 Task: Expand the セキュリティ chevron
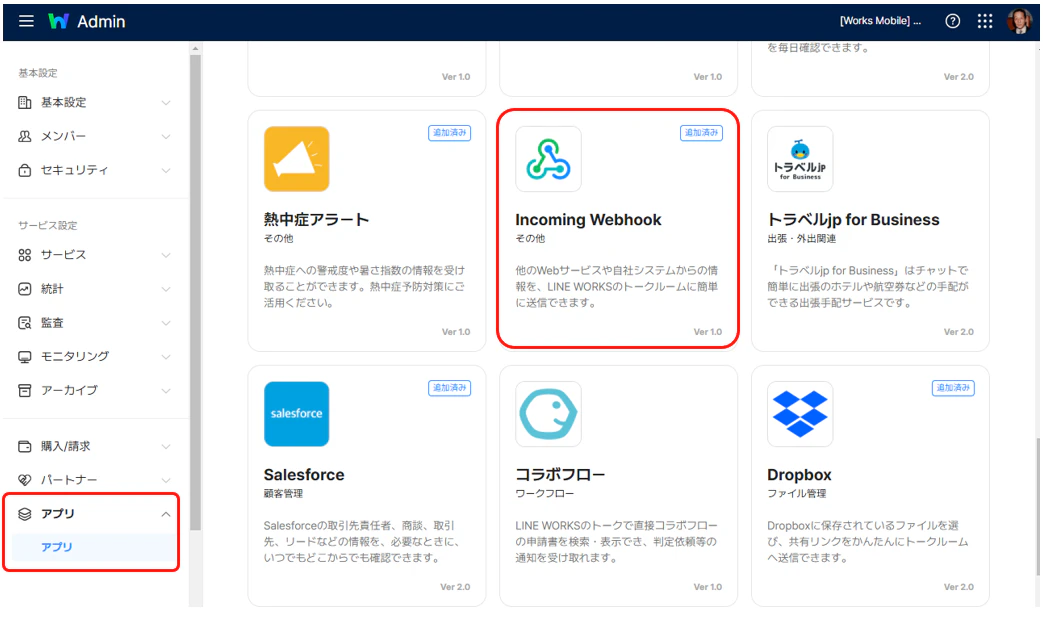pyautogui.click(x=166, y=170)
